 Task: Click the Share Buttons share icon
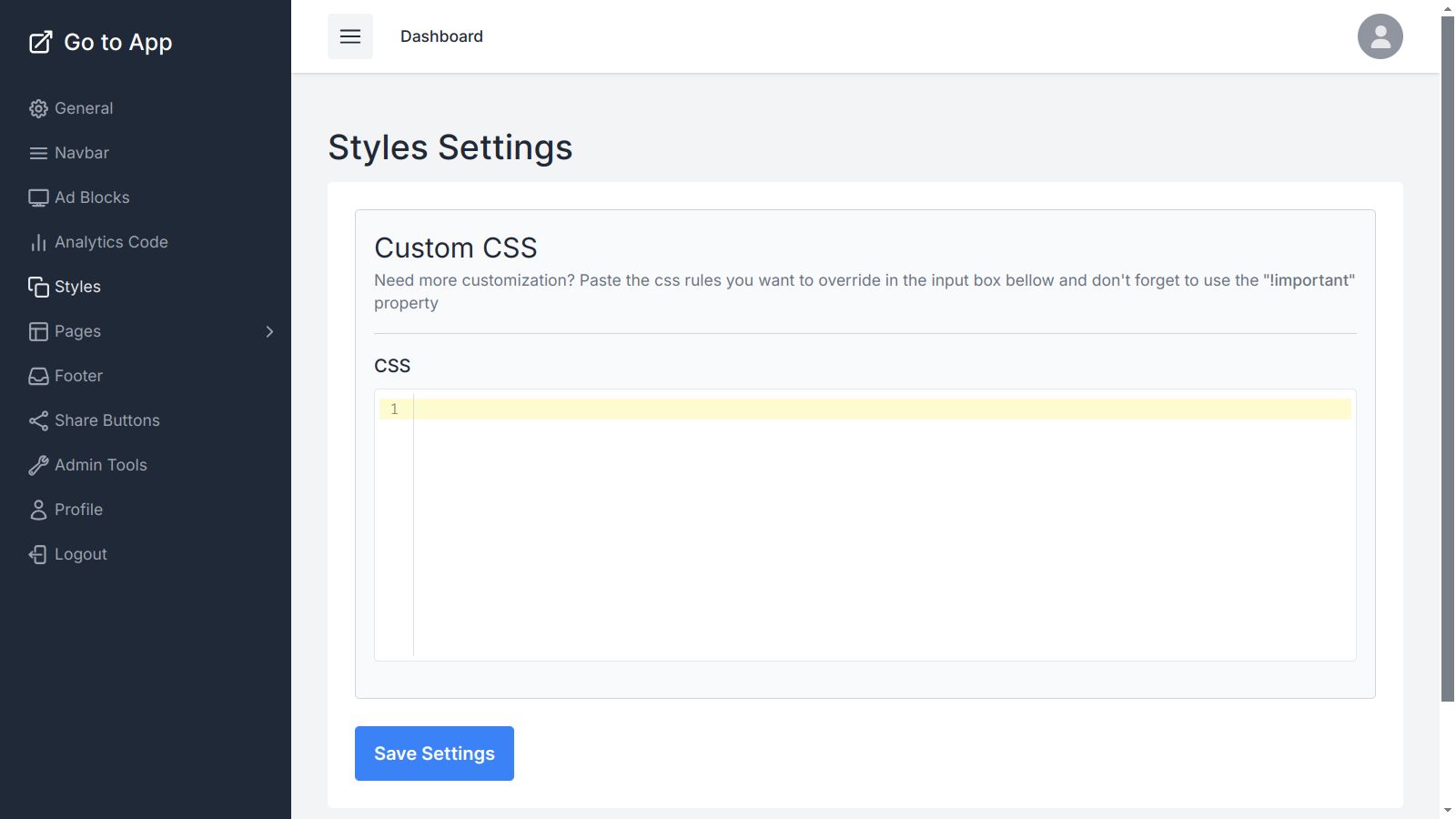click(x=38, y=420)
